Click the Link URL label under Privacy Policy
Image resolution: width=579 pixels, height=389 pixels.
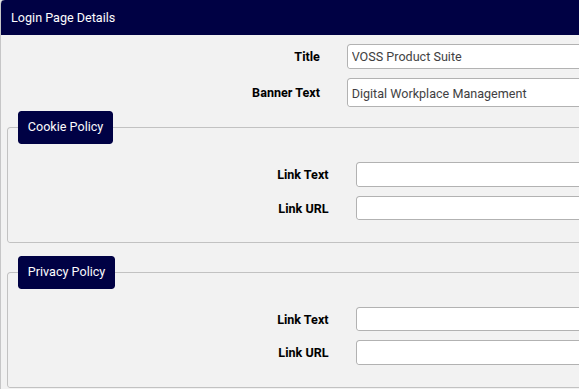303,352
